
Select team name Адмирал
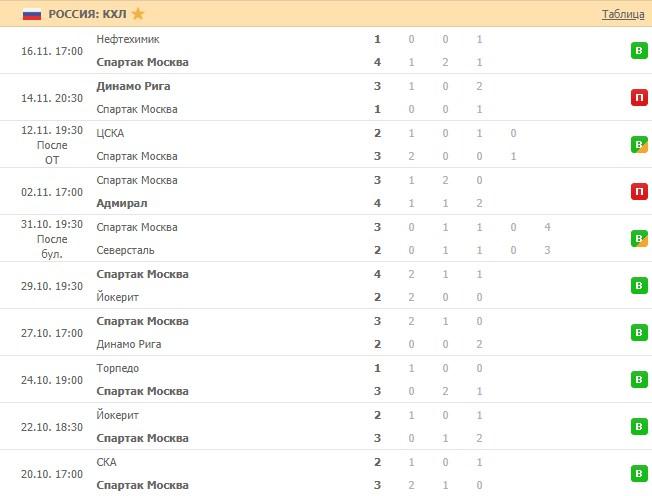coord(120,203)
